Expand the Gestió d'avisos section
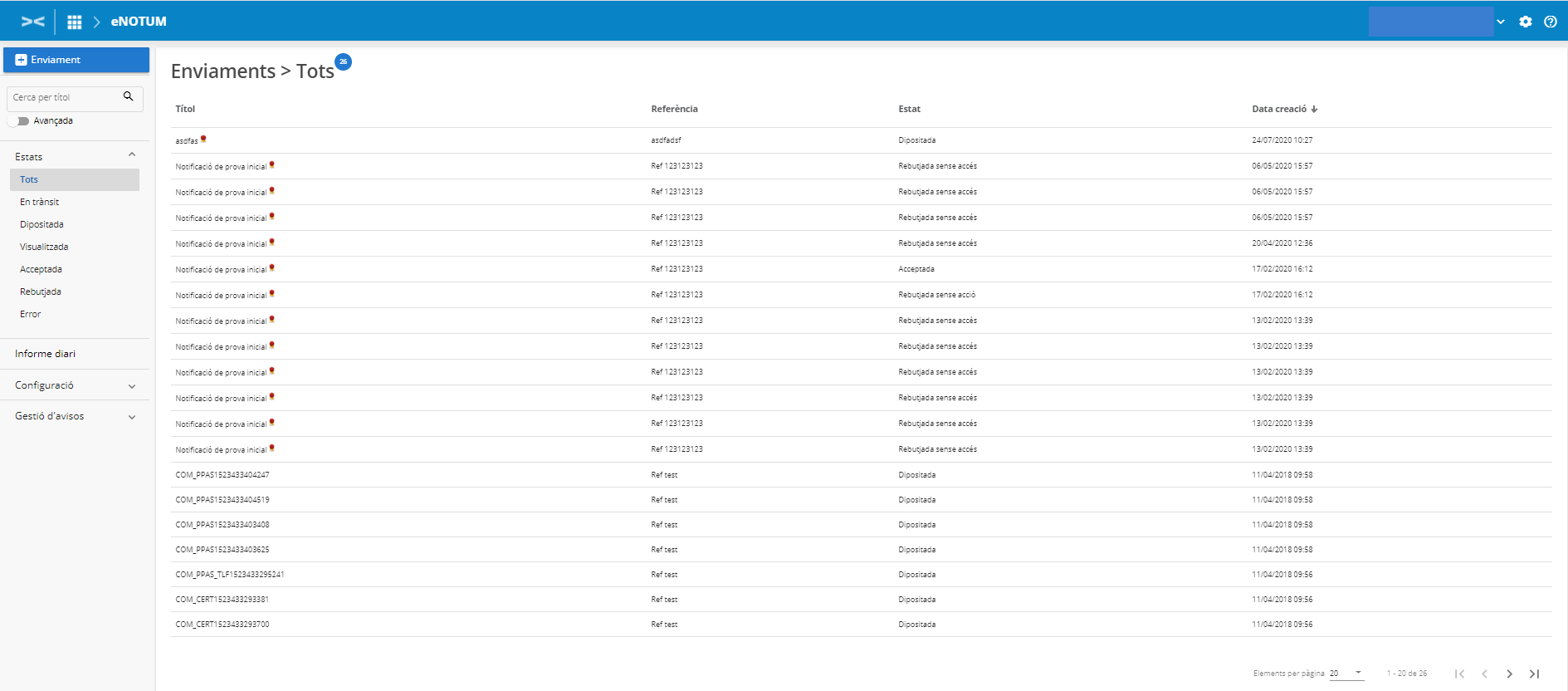The height and width of the screenshot is (691, 1568). [132, 417]
